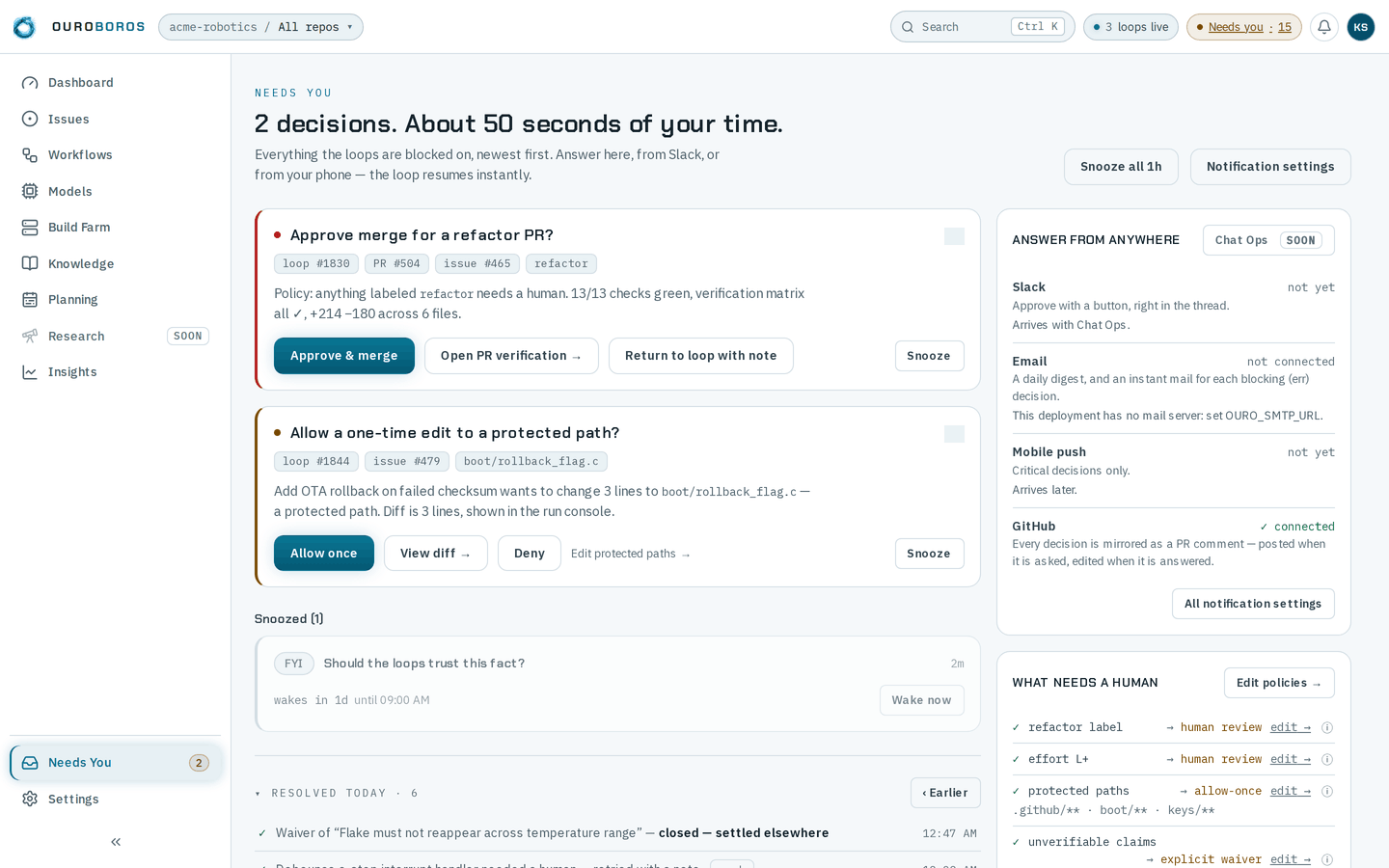This screenshot has height=868, width=1389.
Task: Open Settings gear icon in sidebar
Action: (30, 799)
